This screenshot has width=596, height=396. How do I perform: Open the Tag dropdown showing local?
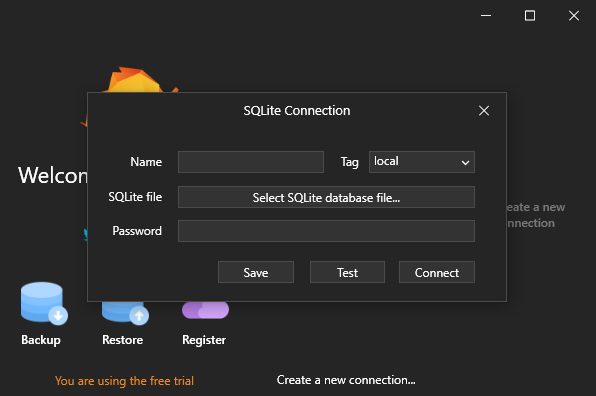tap(422, 162)
